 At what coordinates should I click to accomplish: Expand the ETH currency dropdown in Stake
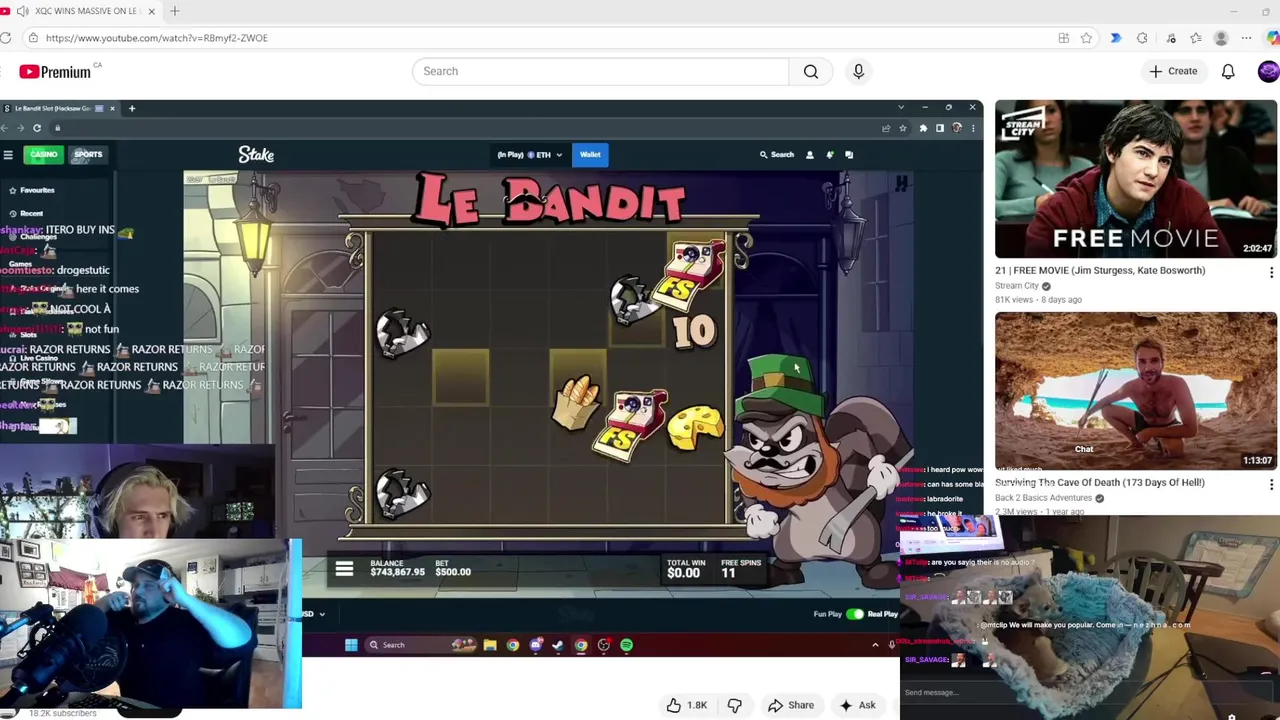(x=530, y=155)
